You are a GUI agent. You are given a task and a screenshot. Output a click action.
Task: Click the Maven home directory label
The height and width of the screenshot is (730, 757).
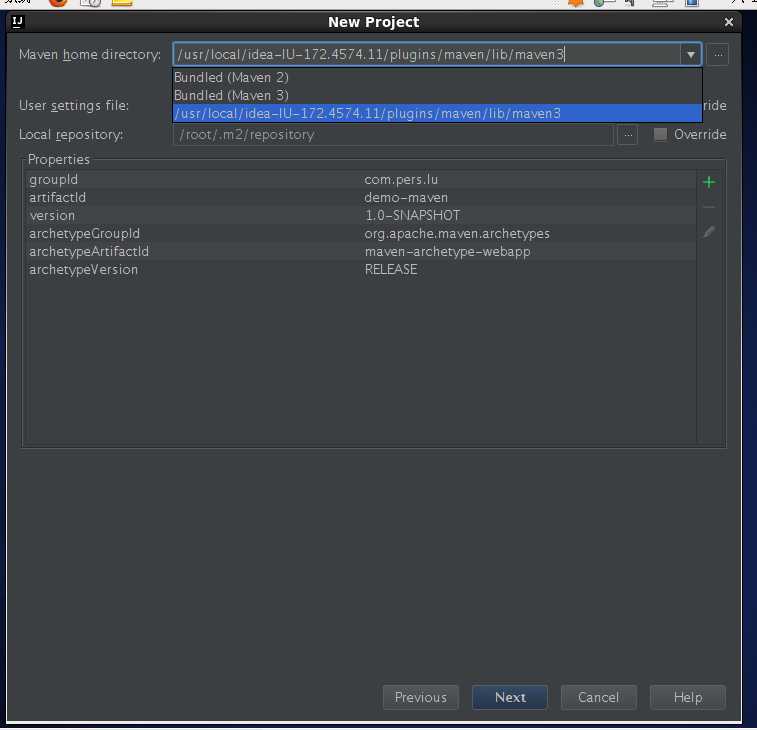point(90,55)
